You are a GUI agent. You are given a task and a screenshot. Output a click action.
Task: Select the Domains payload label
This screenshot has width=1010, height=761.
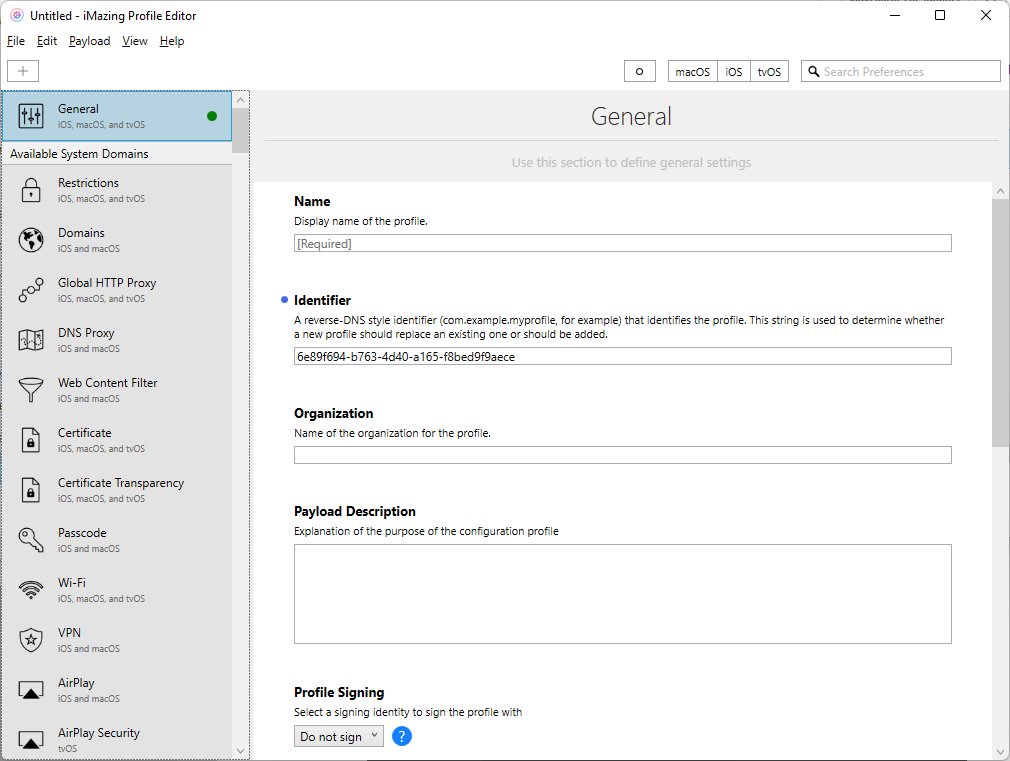click(x=81, y=233)
